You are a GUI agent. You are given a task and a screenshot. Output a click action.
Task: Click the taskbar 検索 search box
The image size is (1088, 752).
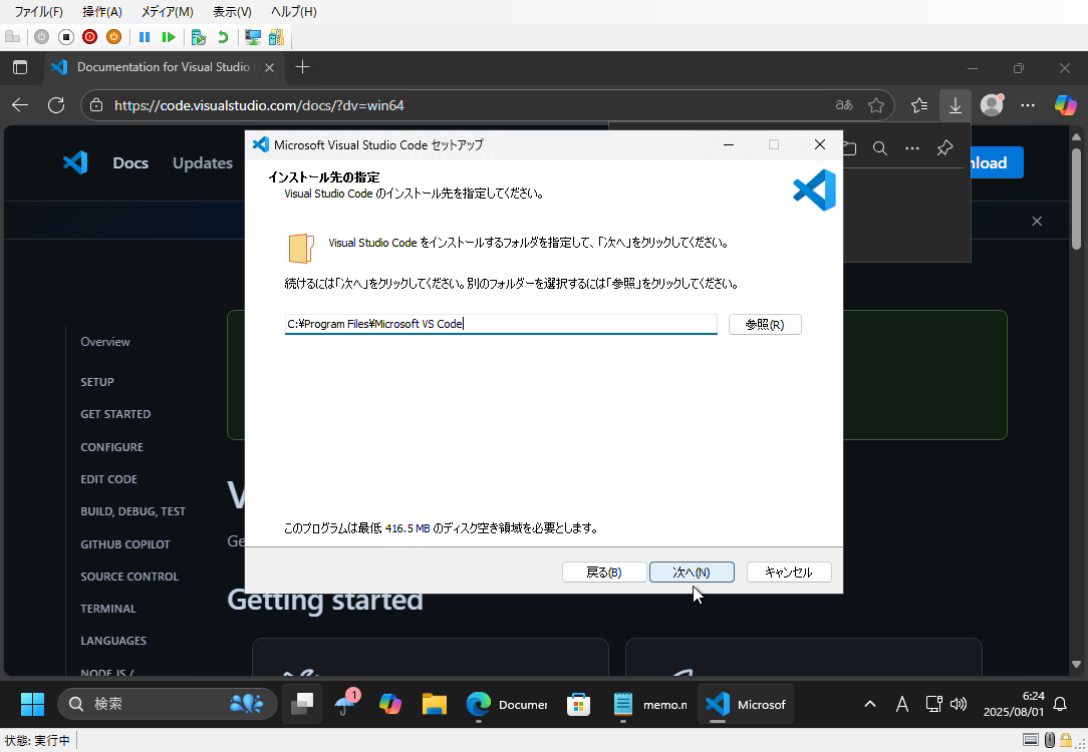[167, 704]
